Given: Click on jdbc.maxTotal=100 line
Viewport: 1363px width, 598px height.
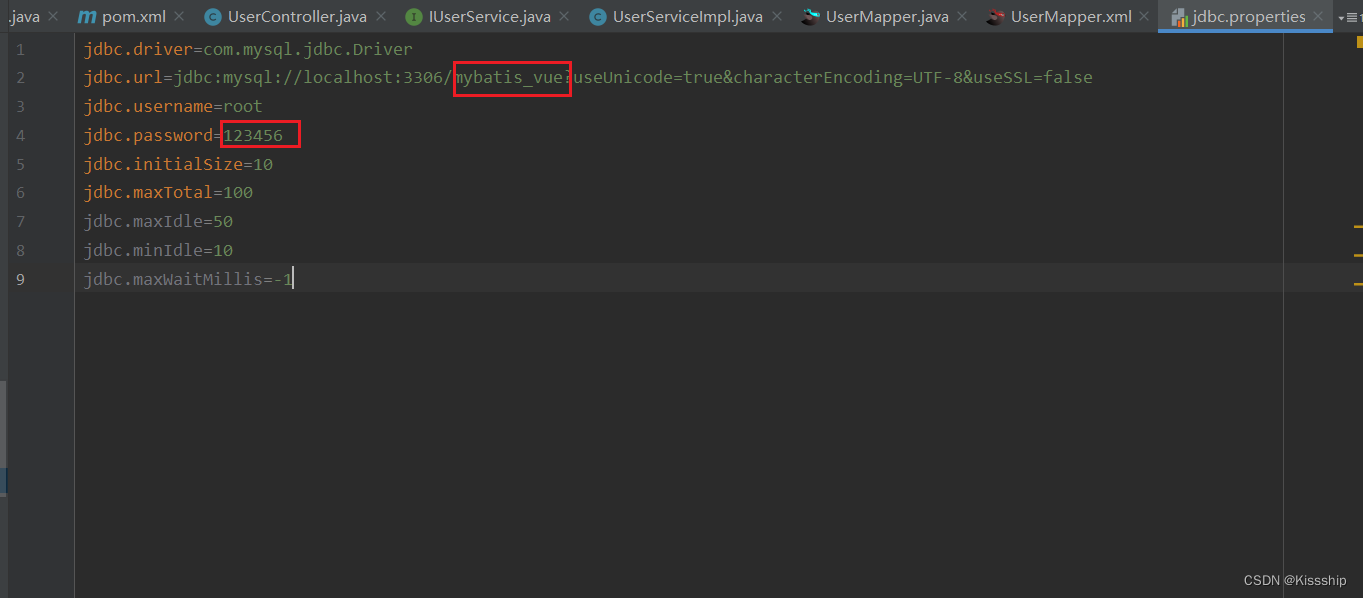Looking at the screenshot, I should pos(168,192).
